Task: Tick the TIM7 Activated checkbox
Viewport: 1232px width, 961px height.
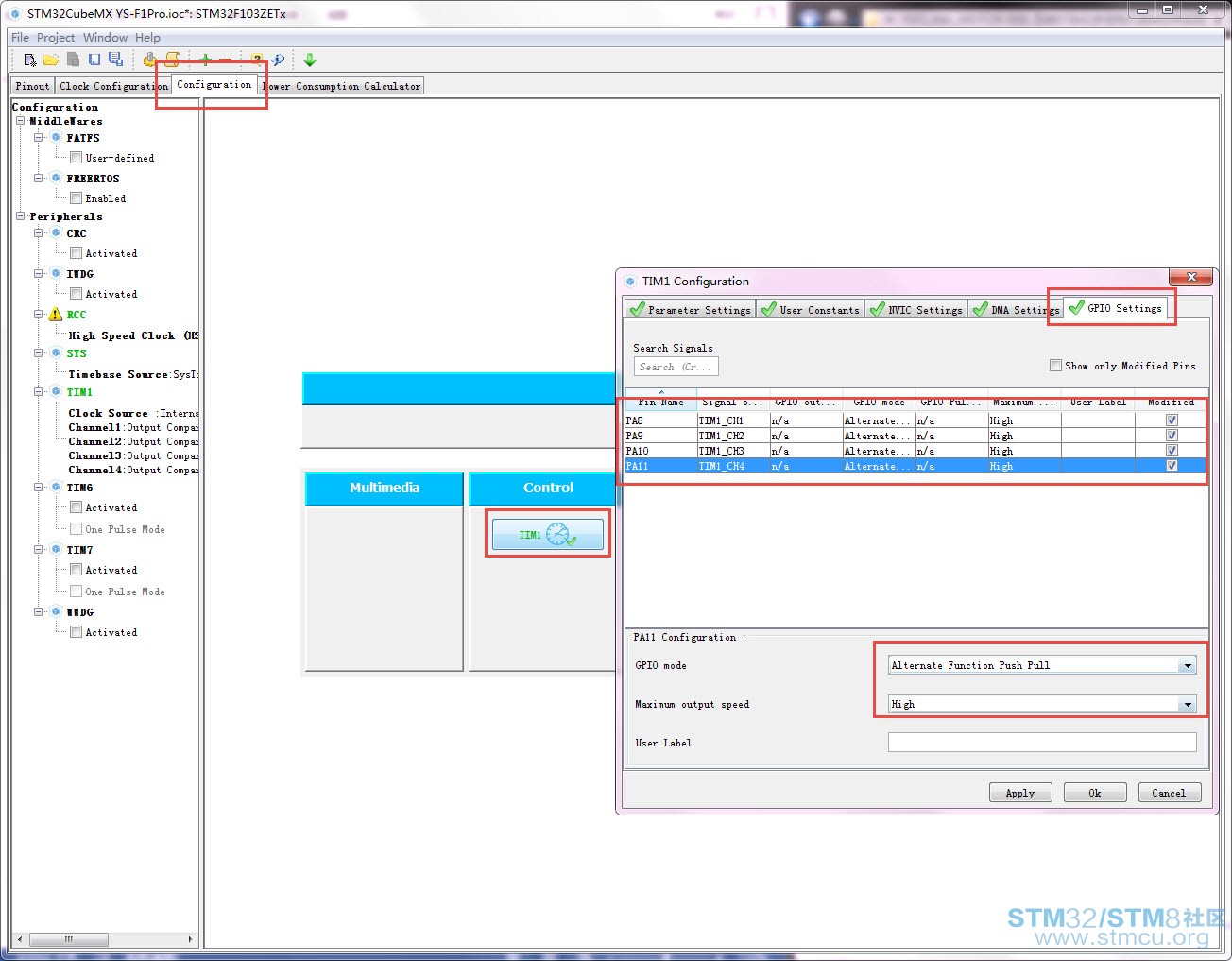Action: 76,570
